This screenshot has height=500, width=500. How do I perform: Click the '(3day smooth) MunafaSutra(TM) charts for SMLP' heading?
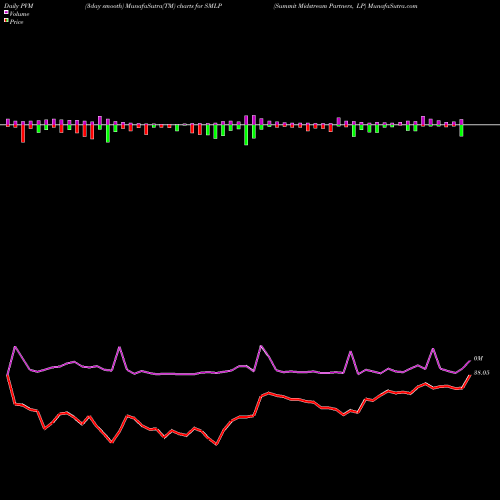click(x=153, y=6)
